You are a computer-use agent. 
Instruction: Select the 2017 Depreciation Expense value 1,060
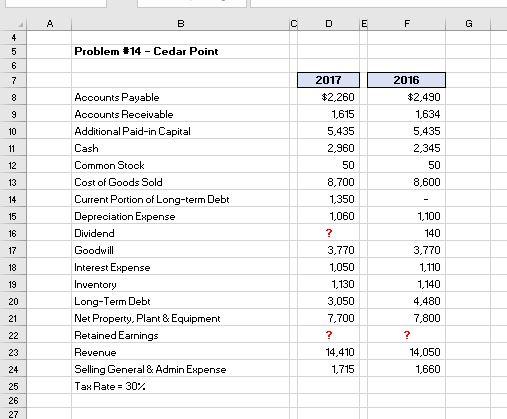click(328, 216)
